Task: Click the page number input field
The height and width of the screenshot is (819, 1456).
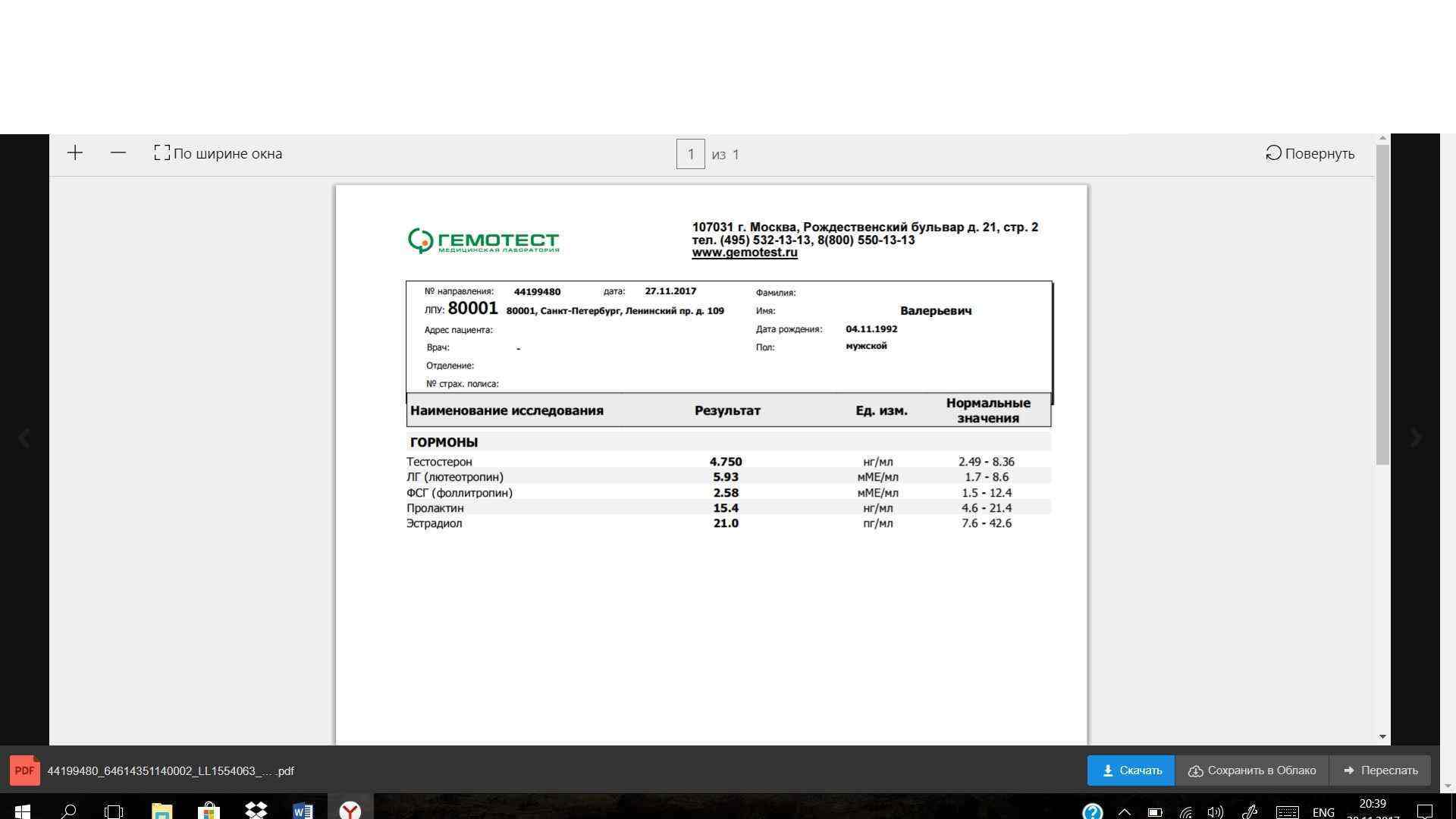Action: pos(690,154)
